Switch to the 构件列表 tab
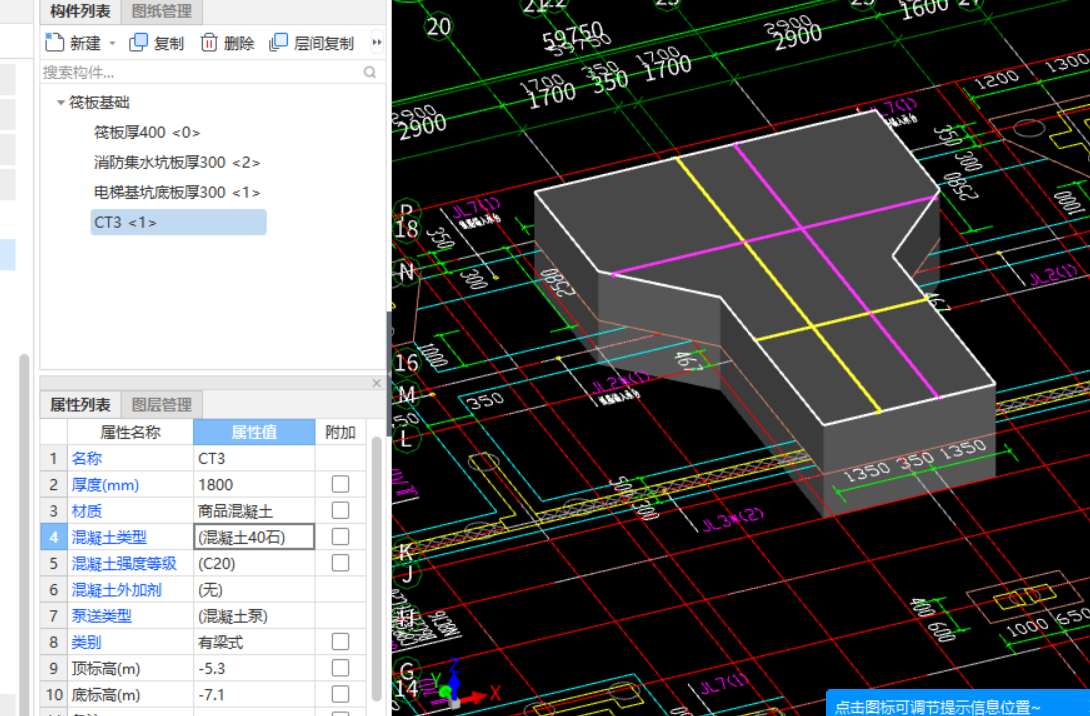 tap(80, 11)
